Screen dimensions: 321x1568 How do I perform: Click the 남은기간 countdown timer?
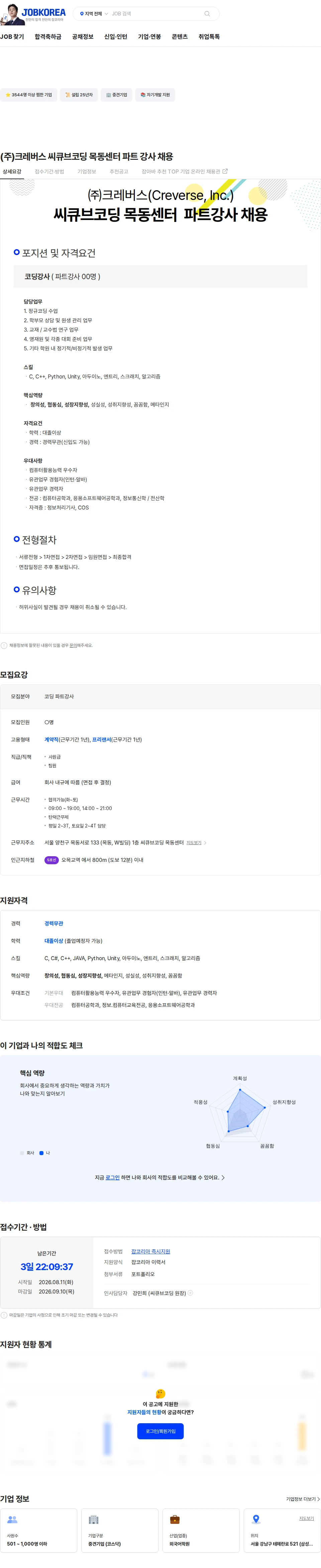tap(47, 1267)
